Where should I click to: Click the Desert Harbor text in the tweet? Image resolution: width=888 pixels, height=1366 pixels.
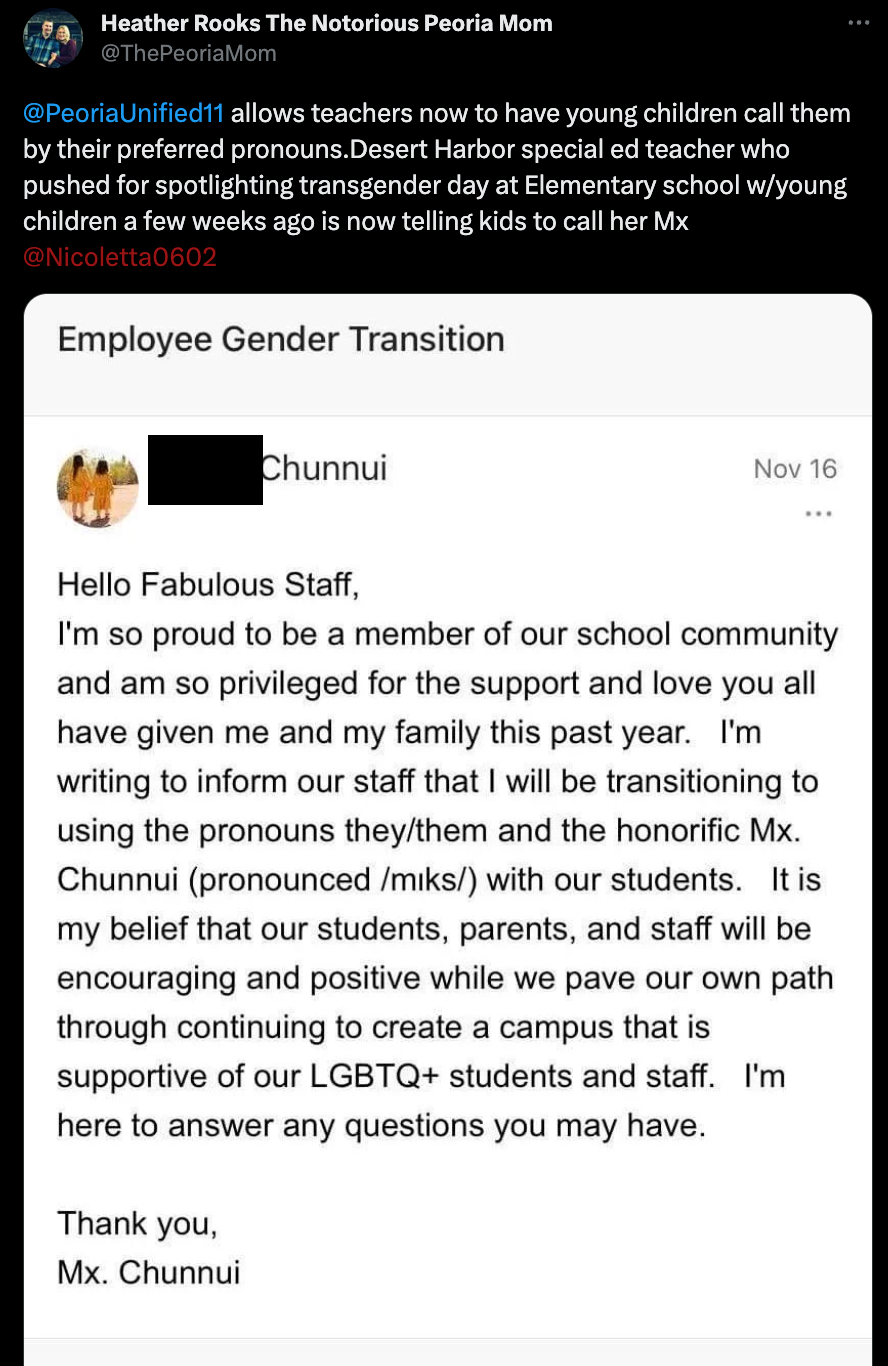[x=419, y=149]
